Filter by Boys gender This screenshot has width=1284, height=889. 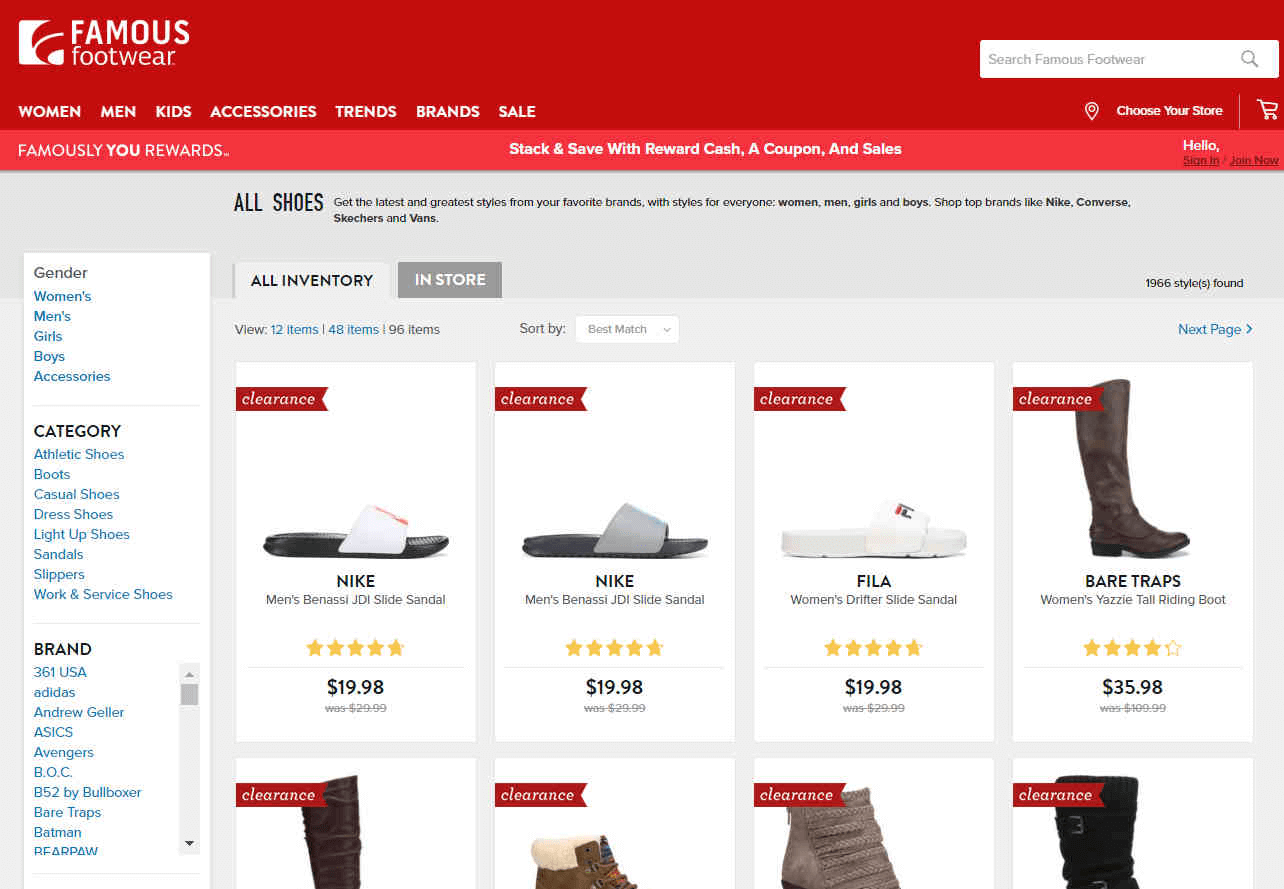click(x=49, y=356)
